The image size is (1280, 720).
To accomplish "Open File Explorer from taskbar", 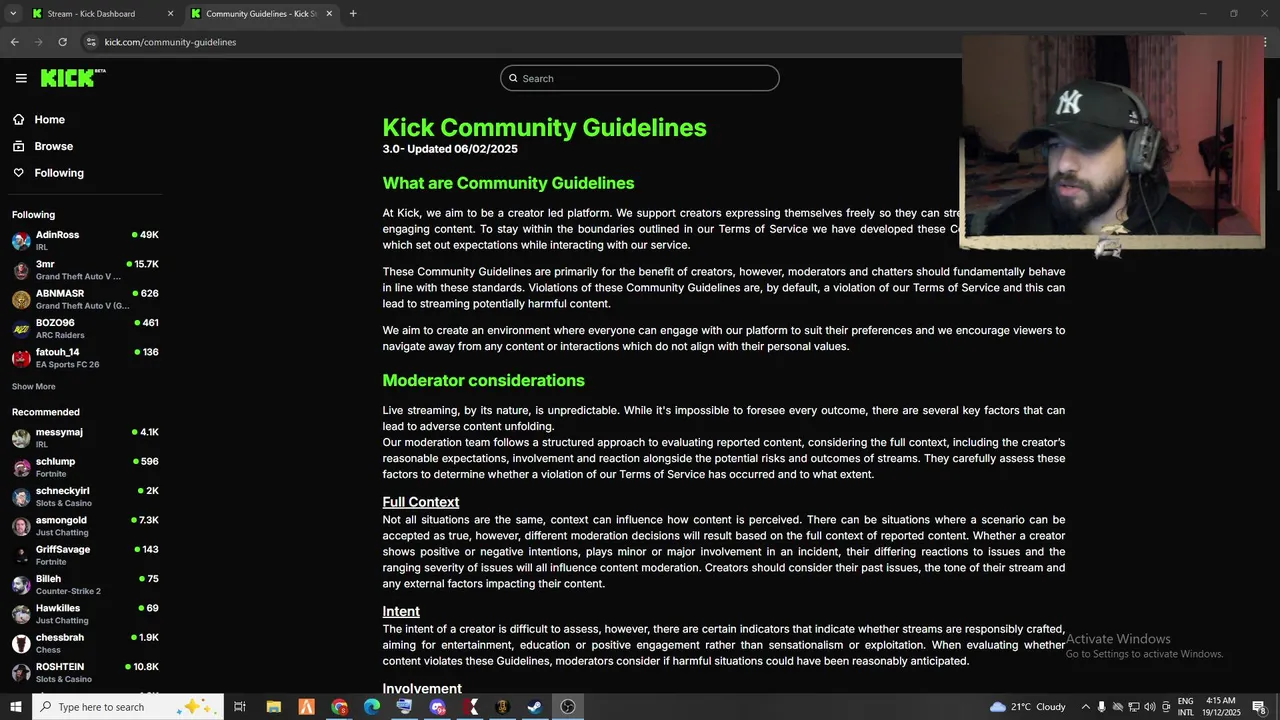I will 273,707.
